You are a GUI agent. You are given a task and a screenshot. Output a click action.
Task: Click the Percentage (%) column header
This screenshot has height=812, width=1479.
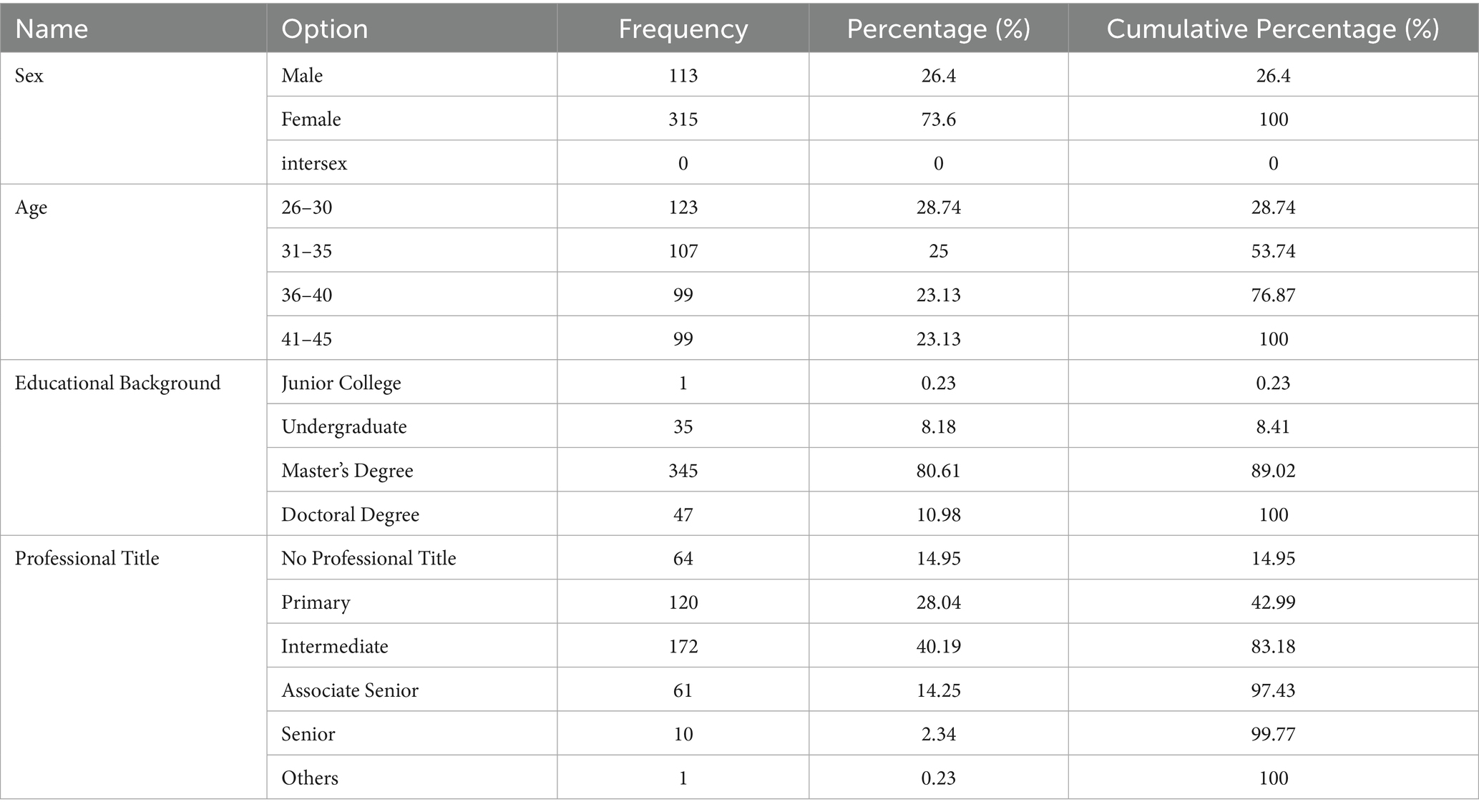(x=938, y=29)
